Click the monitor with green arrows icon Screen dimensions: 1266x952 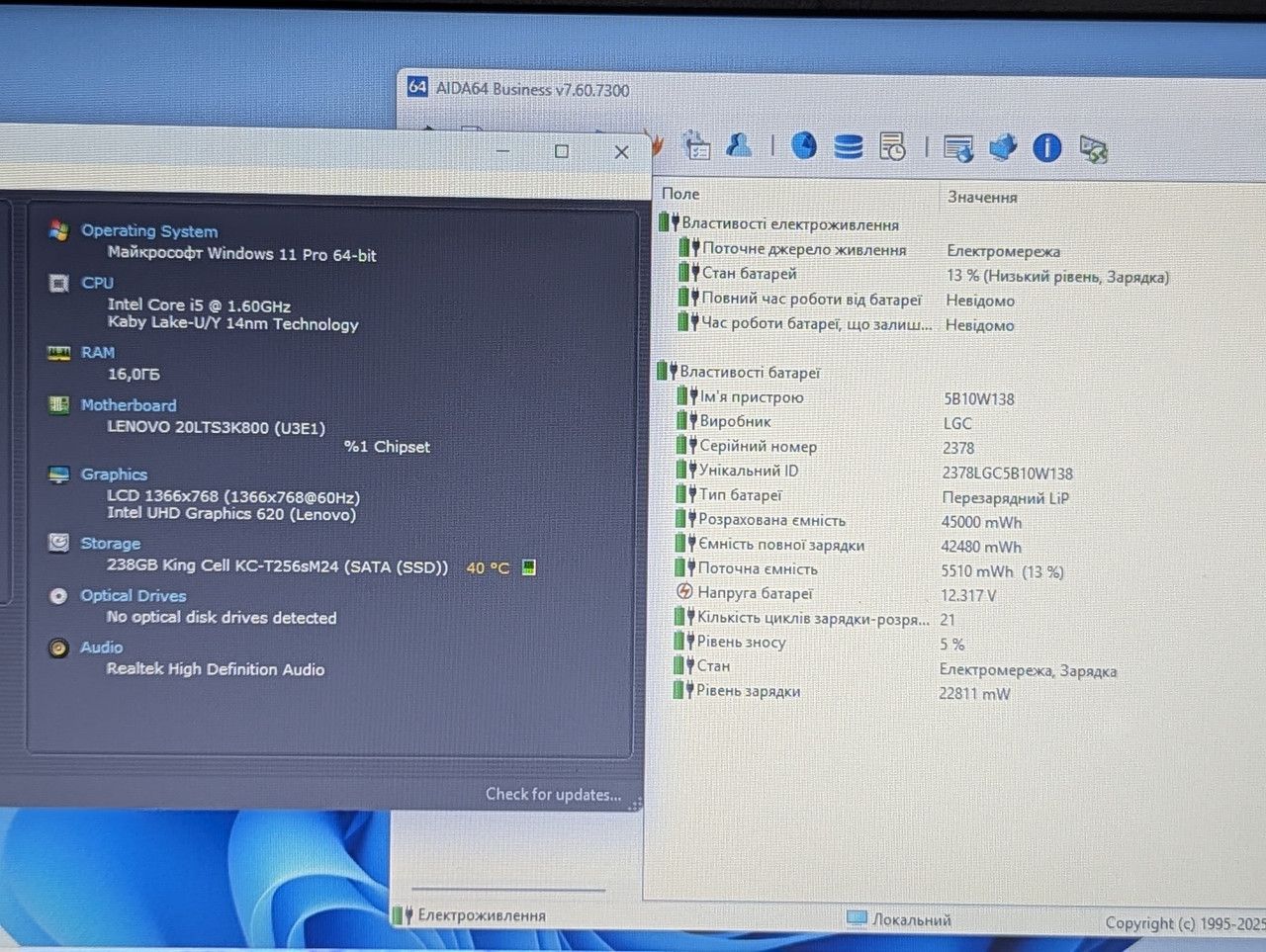pos(1093,150)
